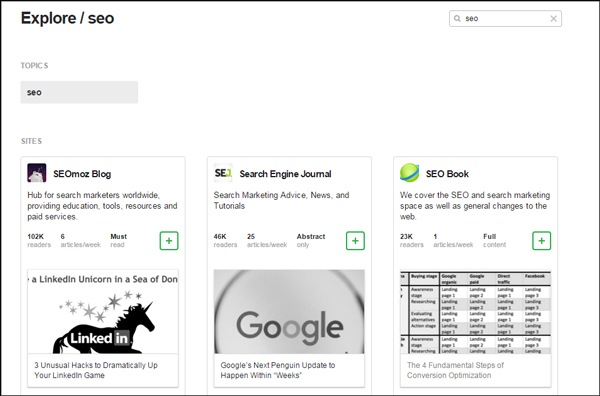Open the landing page table thumbnail
600x396 pixels.
point(475,311)
